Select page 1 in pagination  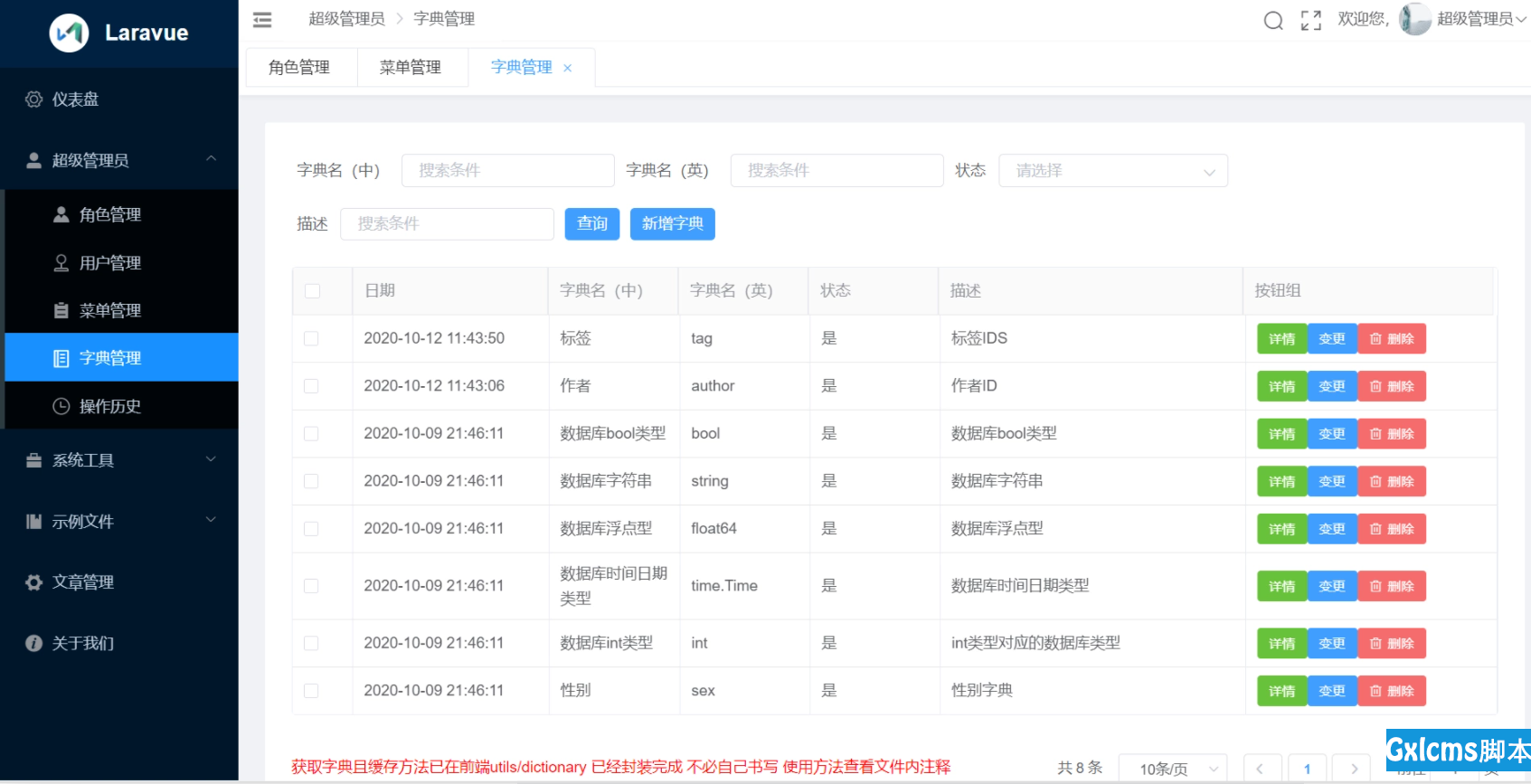pyautogui.click(x=1308, y=769)
